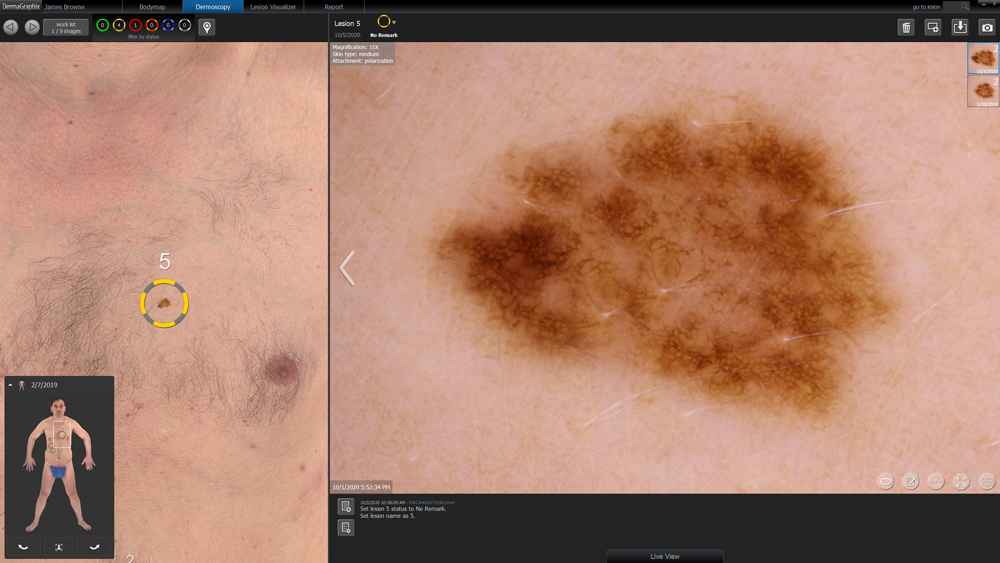Switch to the Bodymap tab
This screenshot has height=563, width=1000.
pos(152,7)
